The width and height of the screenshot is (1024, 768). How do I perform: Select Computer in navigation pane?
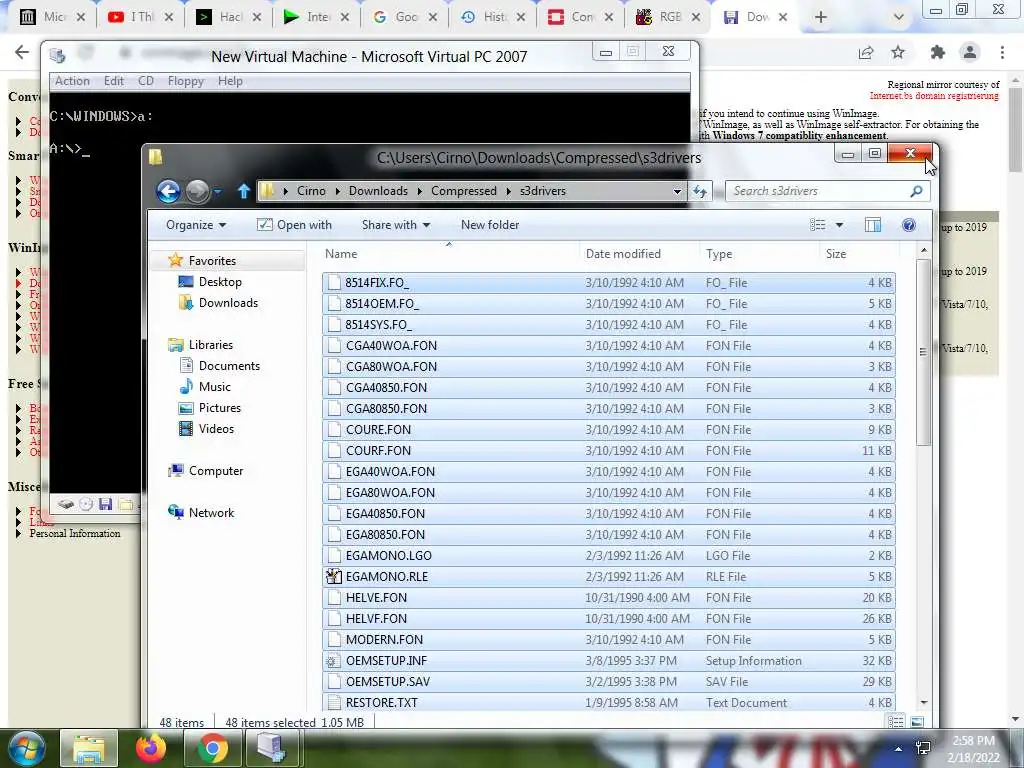[216, 471]
